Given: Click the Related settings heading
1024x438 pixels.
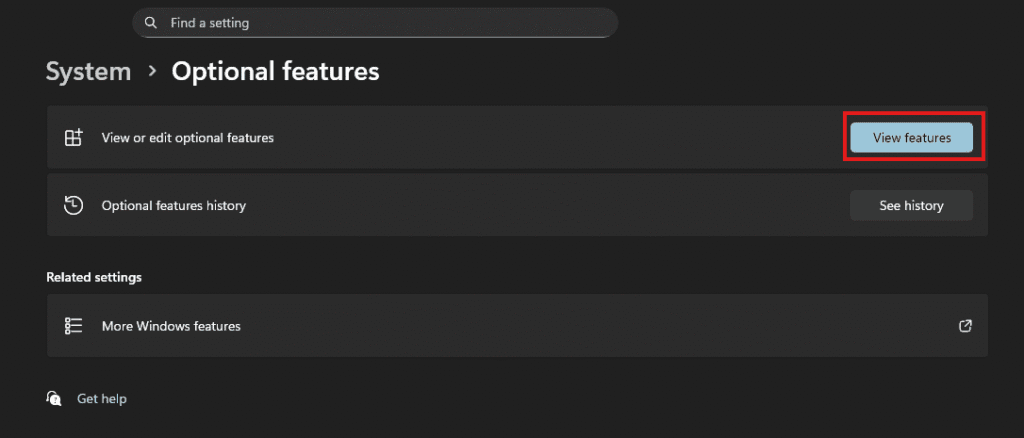Looking at the screenshot, I should tap(94, 276).
